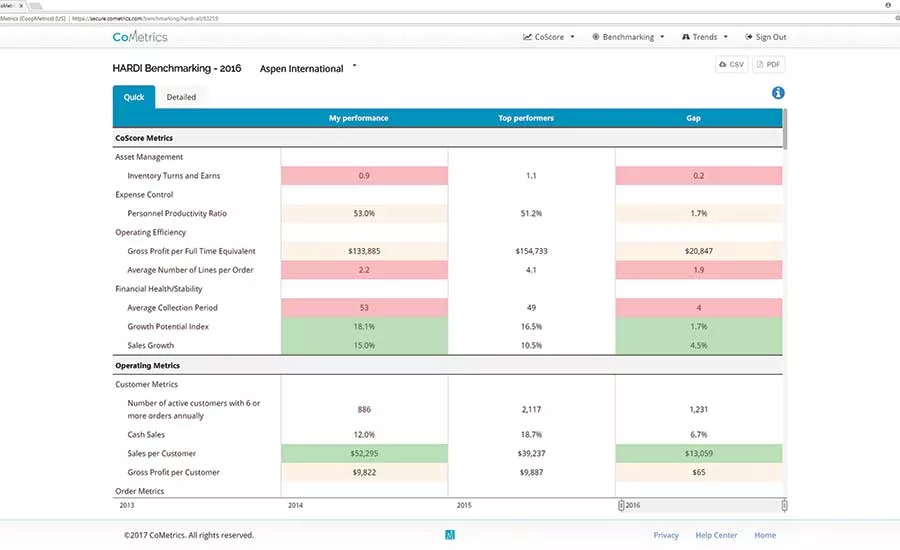Click the Order Metrics category label
Screen dimensions: 900x550
[139, 491]
